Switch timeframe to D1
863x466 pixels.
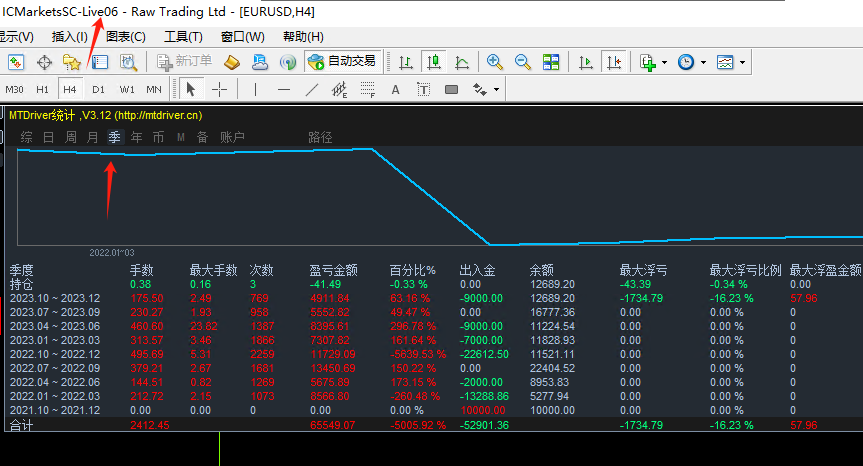99,90
